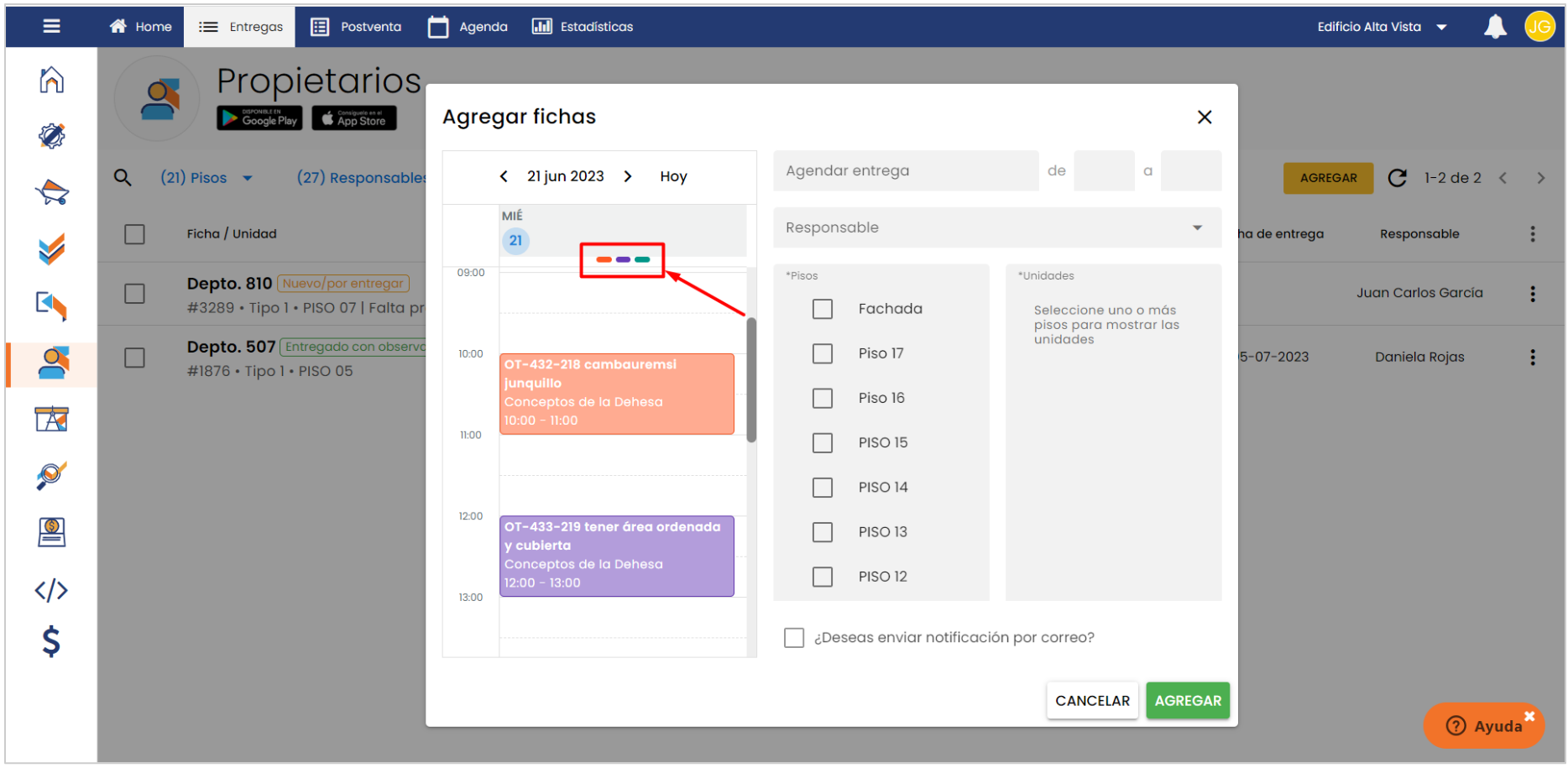Click the refresh icon beside AGREGAR
The image size is (1568, 768).
[x=1397, y=178]
